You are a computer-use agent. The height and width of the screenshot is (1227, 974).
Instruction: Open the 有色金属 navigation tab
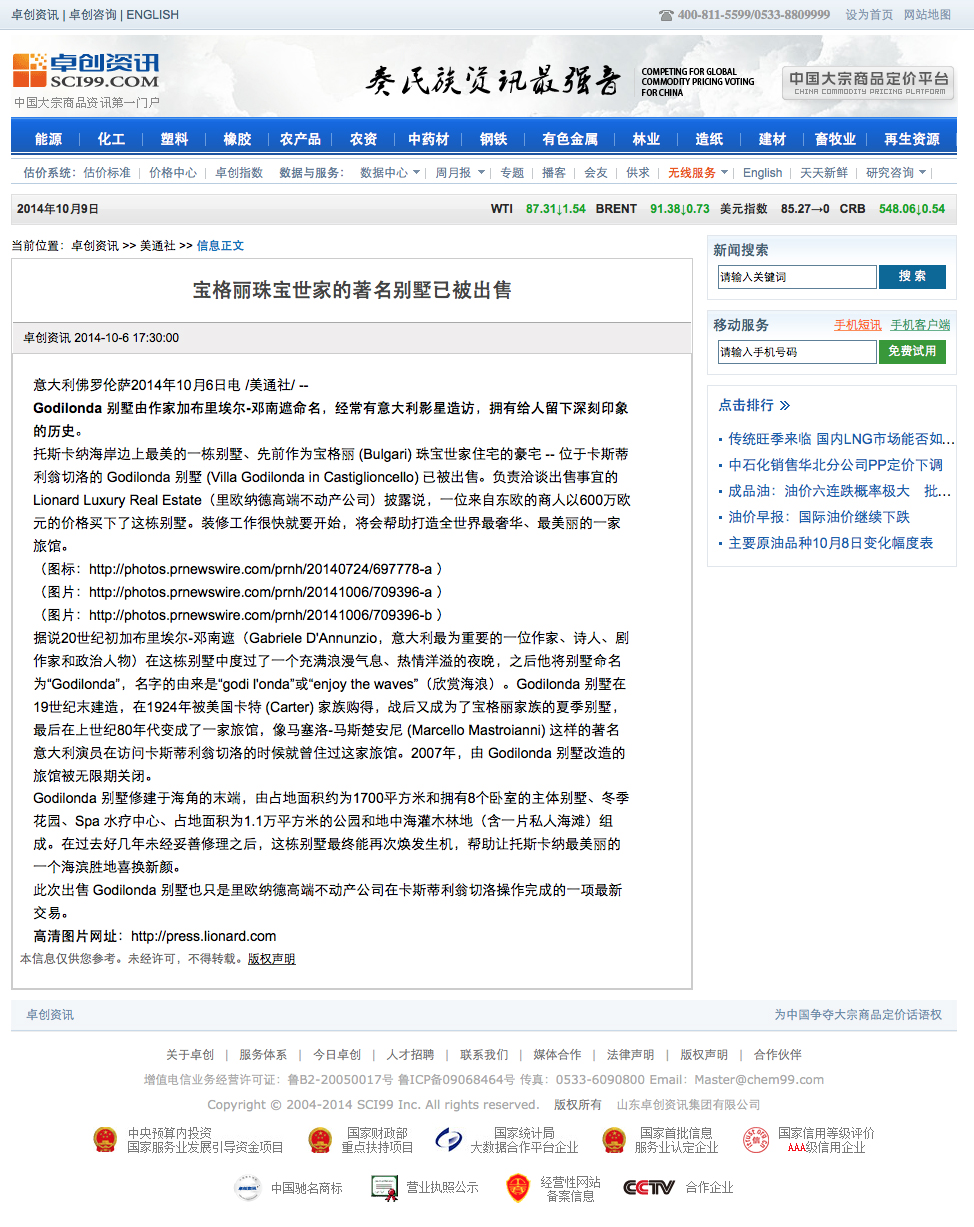[x=570, y=139]
